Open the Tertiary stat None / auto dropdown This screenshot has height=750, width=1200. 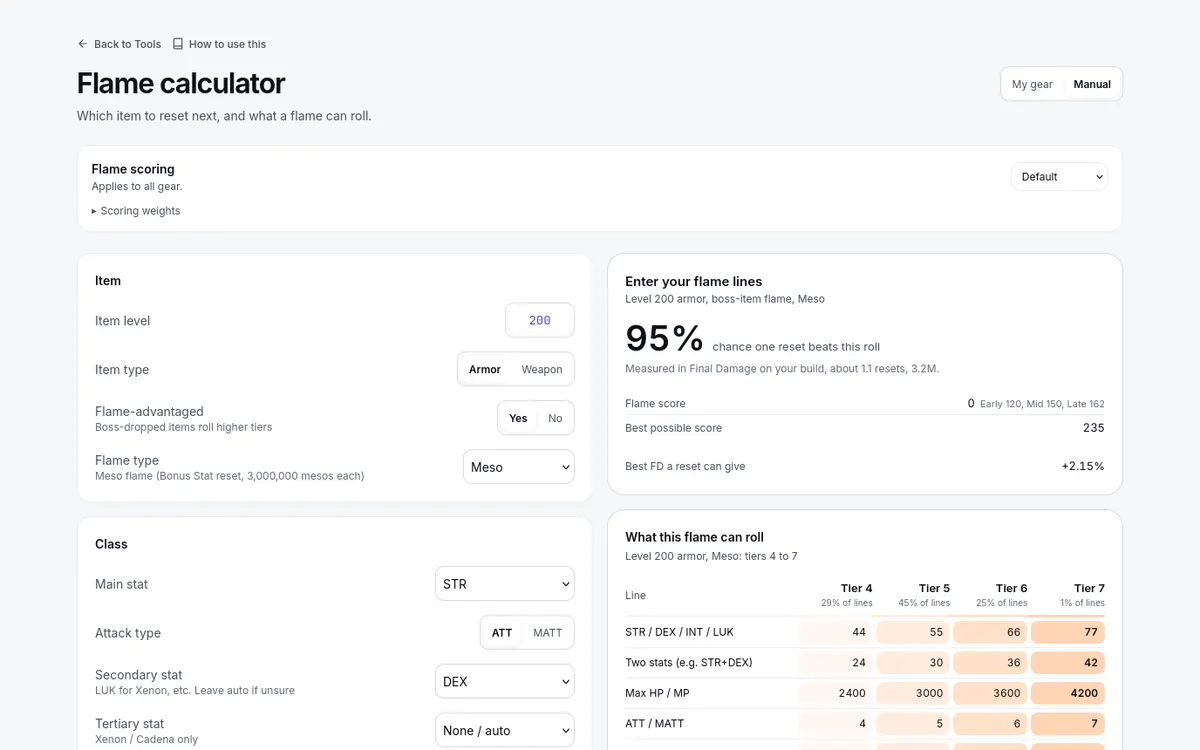pos(505,731)
